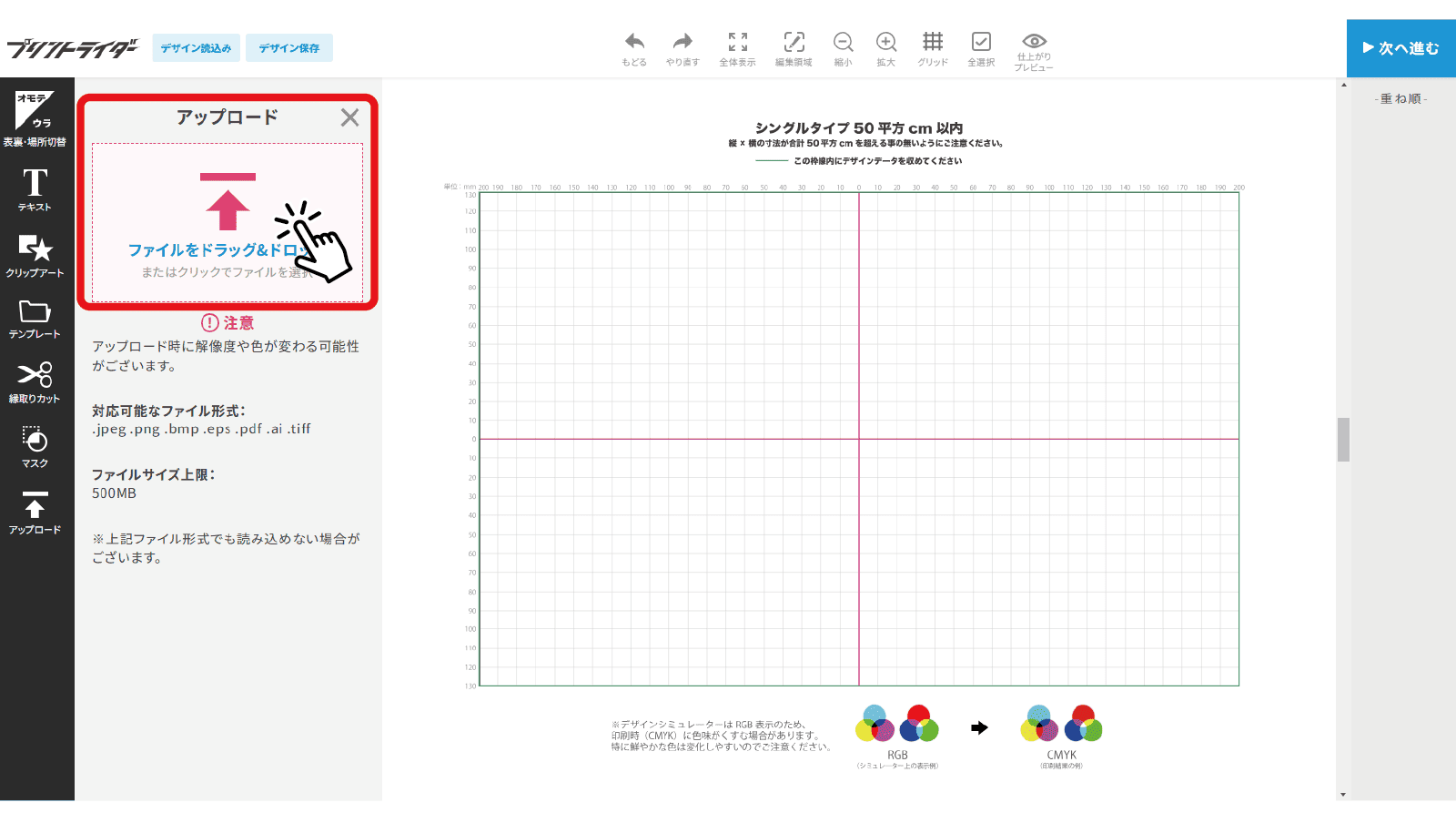
Task: Toggle the グリッド grid display
Action: [x=932, y=48]
